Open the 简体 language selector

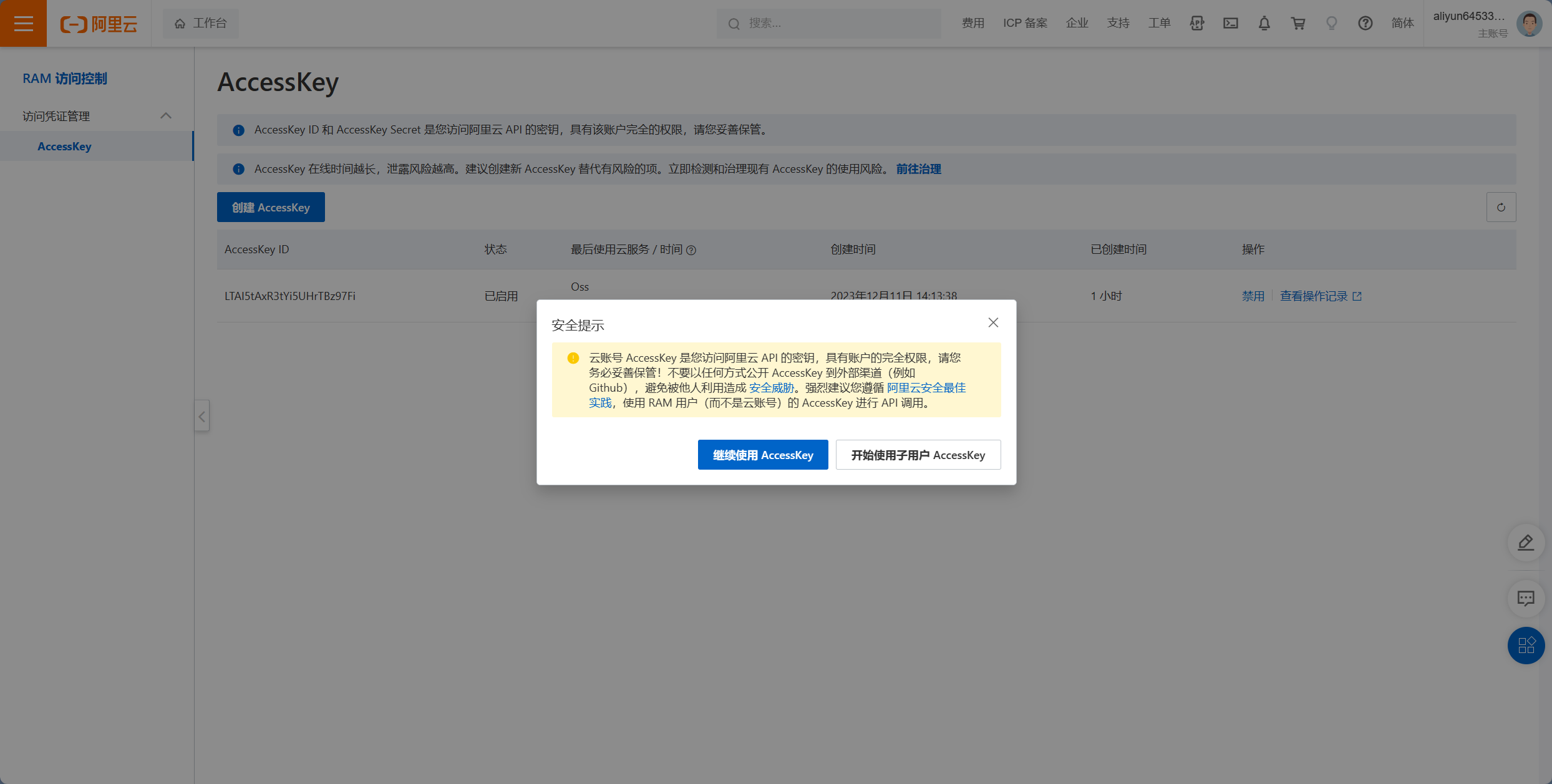pyautogui.click(x=1403, y=23)
